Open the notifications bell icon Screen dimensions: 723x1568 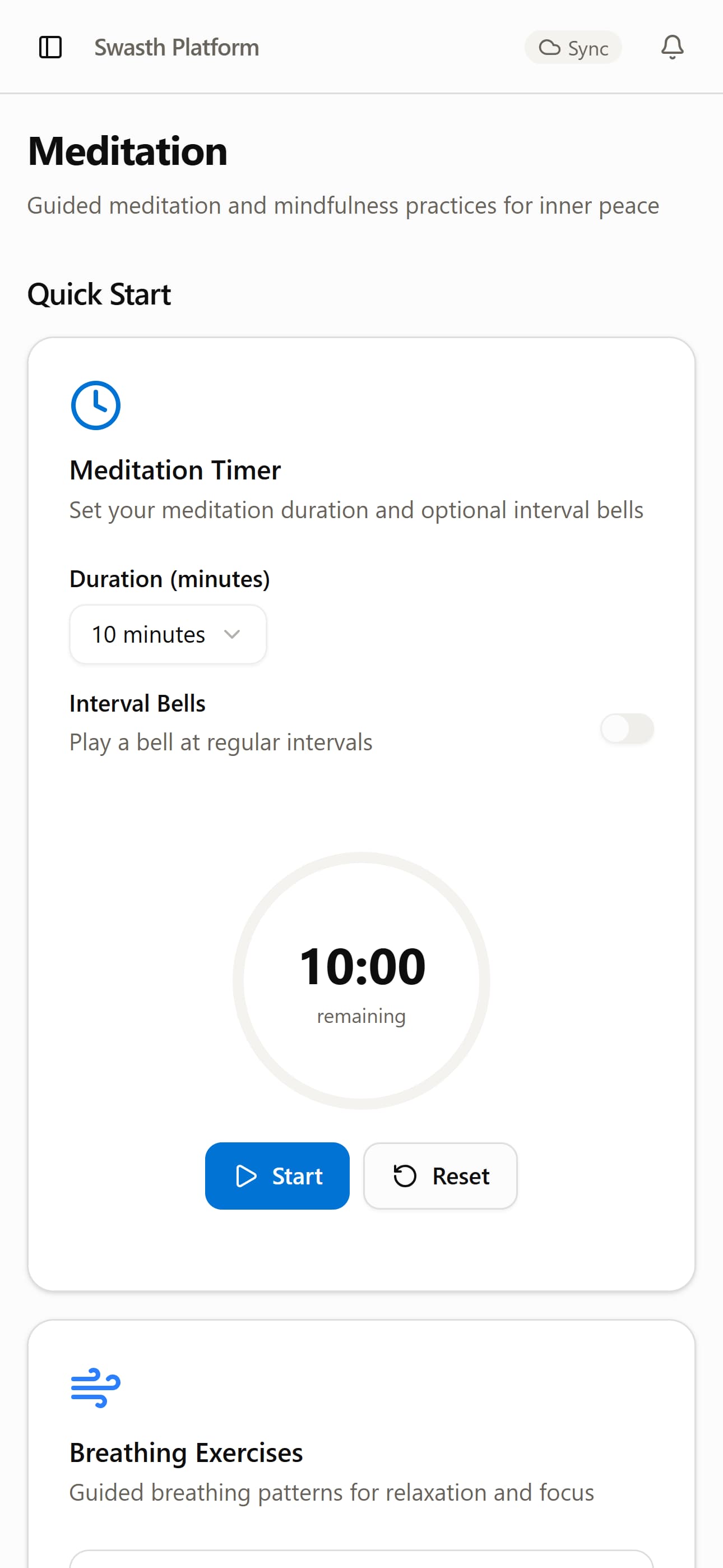coord(672,47)
